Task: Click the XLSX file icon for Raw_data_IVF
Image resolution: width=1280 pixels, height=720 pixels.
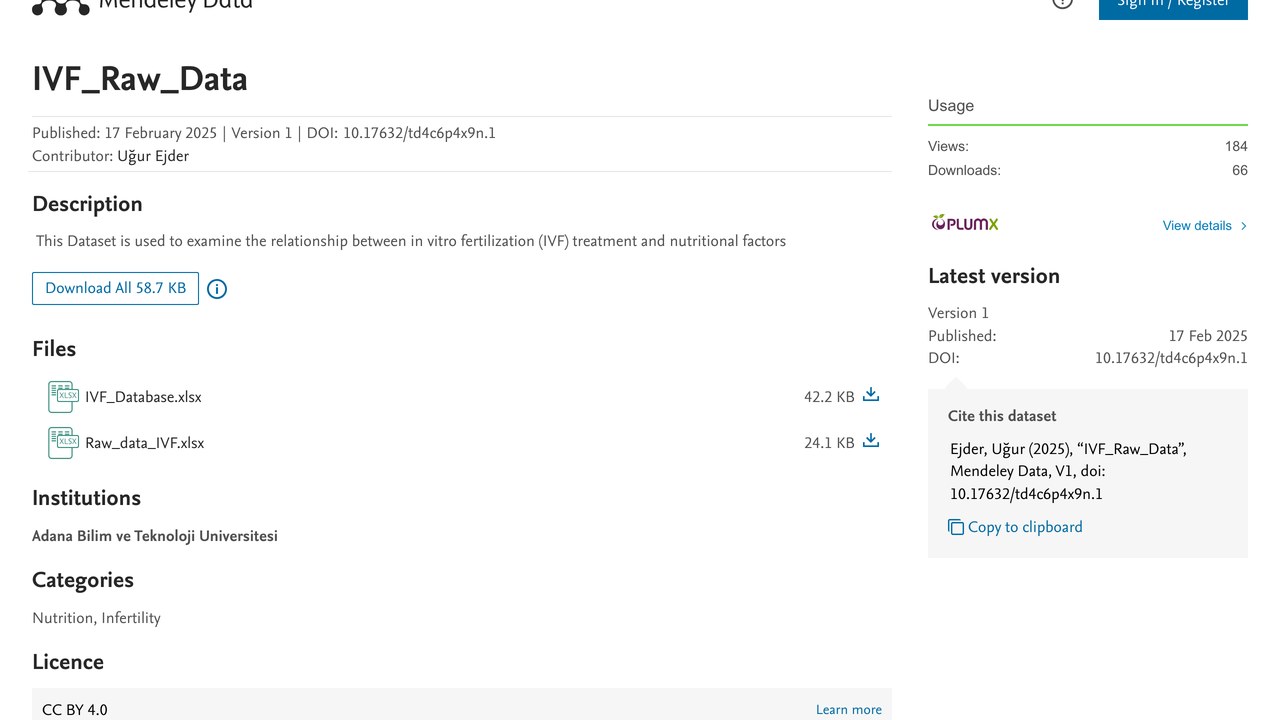Action: [x=63, y=443]
